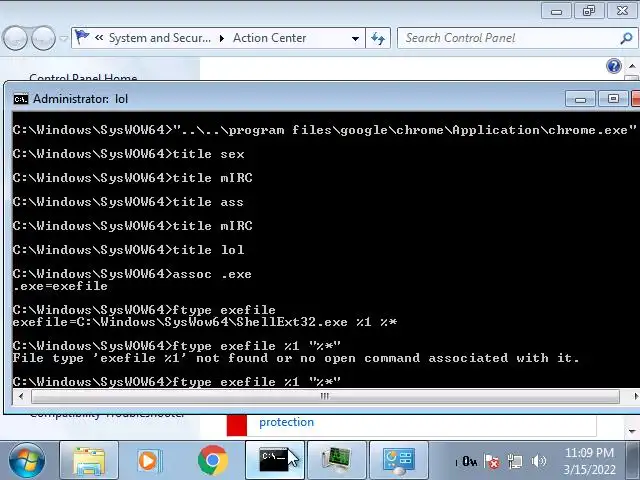Go back in the Control Panel window
Image resolution: width=640 pixels, height=480 pixels.
15,38
